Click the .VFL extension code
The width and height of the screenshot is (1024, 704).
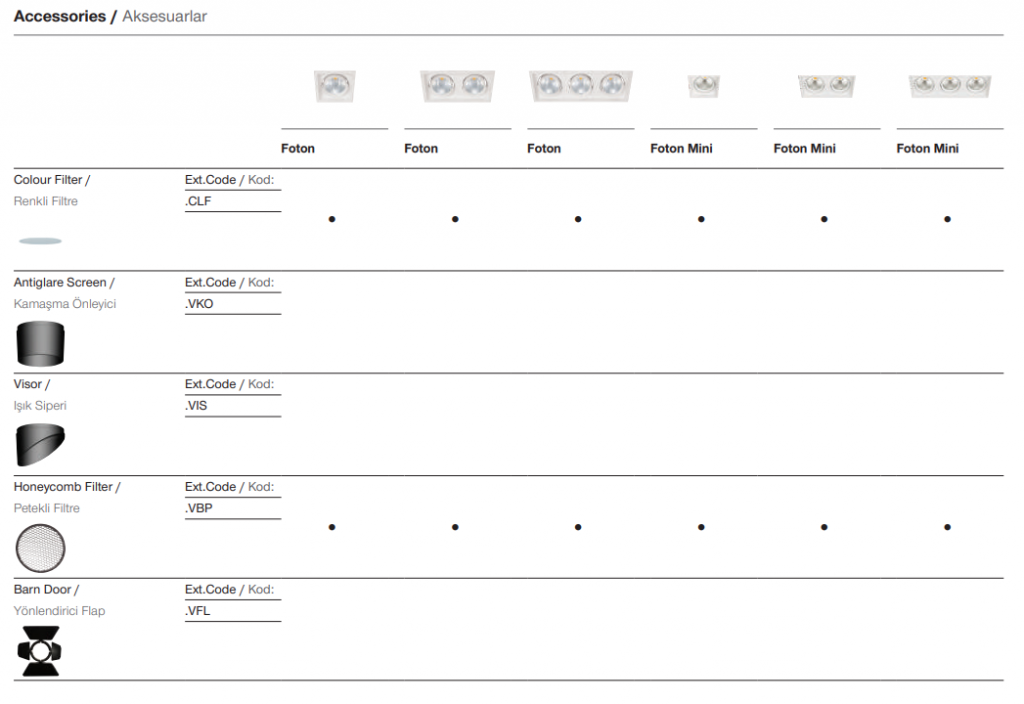click(198, 611)
